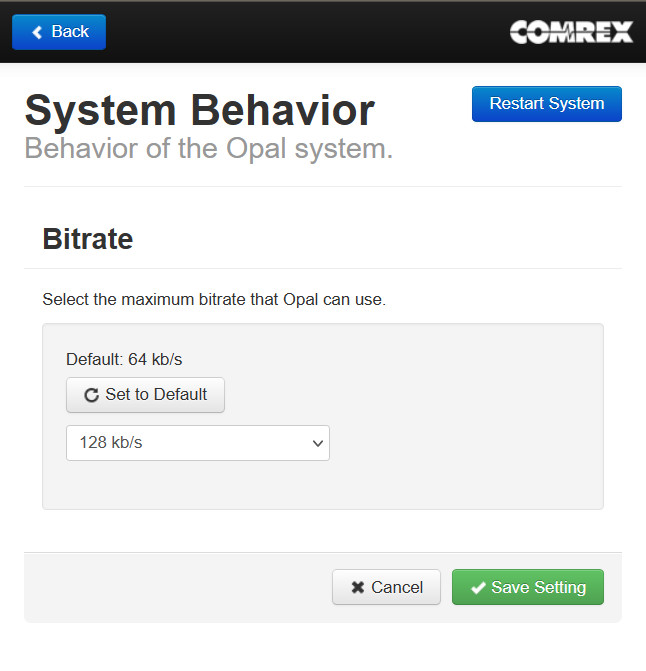The width and height of the screenshot is (646, 671).
Task: Reset bitrate using Set to Default
Action: pyautogui.click(x=145, y=395)
